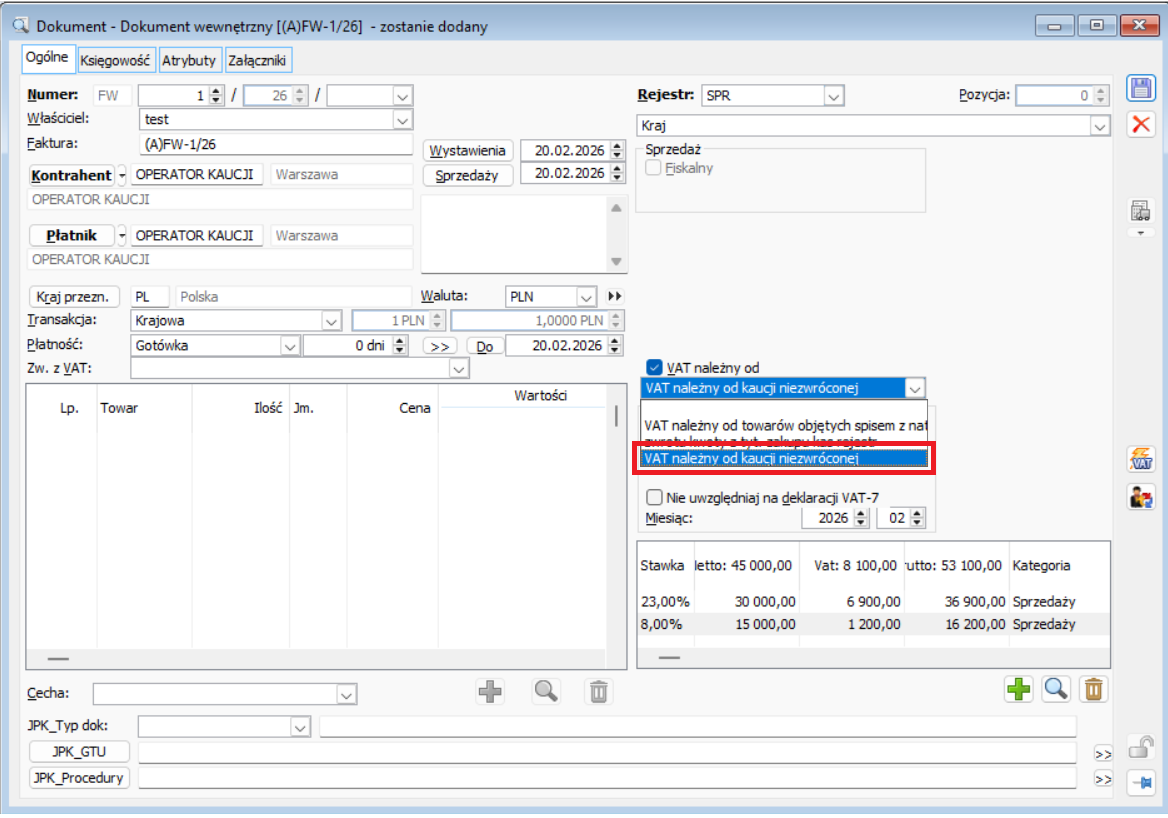This screenshot has width=1168, height=818.
Task: Click the magnifier icon by VAT table
Action: (1057, 689)
